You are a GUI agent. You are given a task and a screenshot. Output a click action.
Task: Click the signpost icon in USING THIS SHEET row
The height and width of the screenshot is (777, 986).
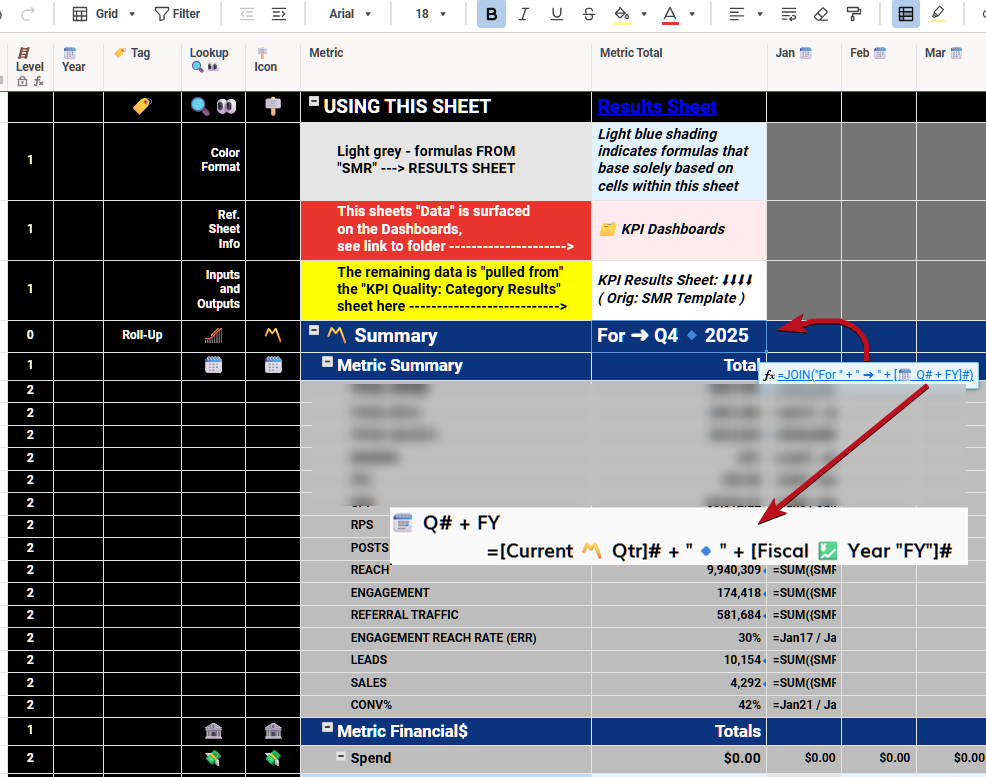[x=273, y=106]
